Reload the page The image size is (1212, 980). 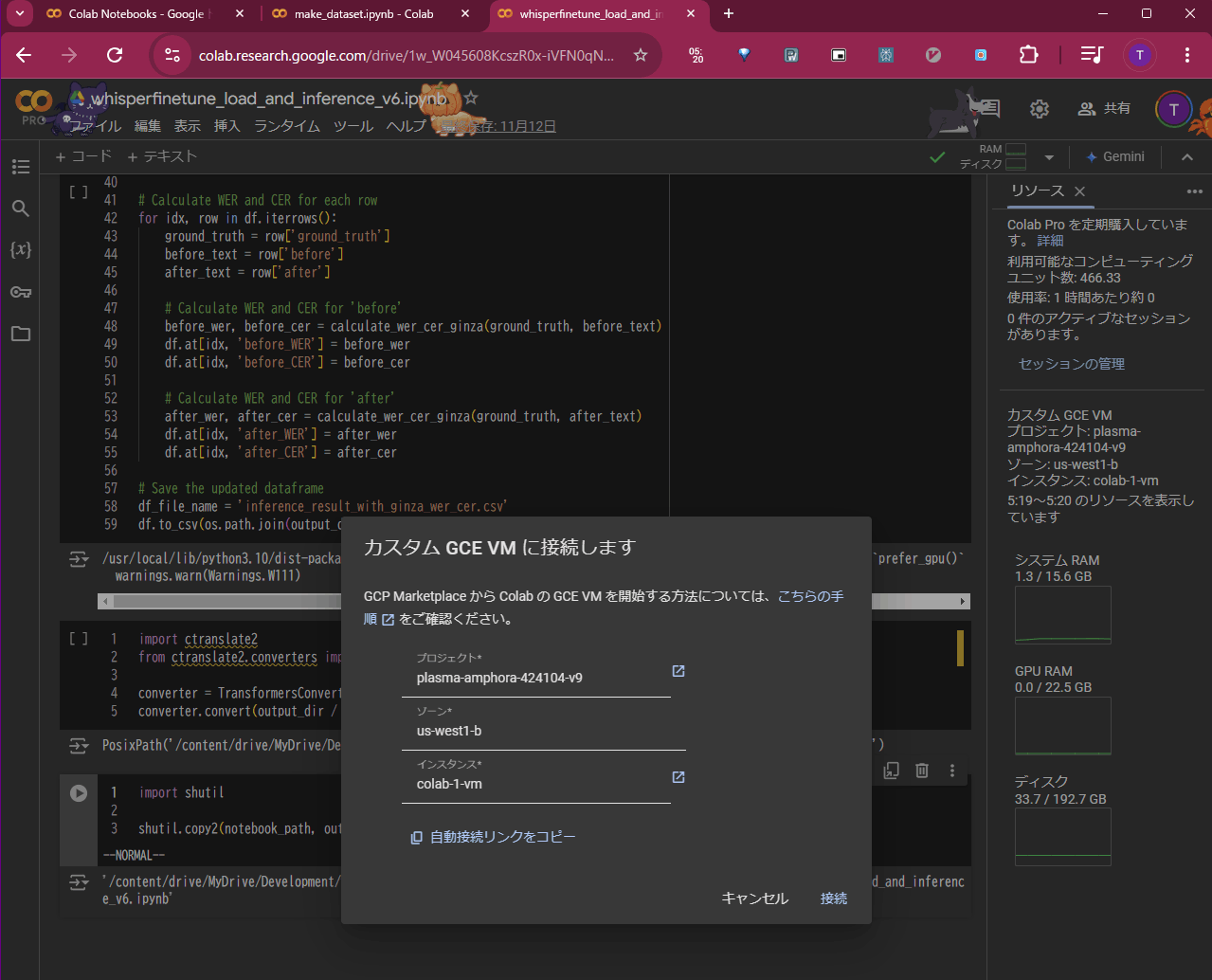click(115, 55)
